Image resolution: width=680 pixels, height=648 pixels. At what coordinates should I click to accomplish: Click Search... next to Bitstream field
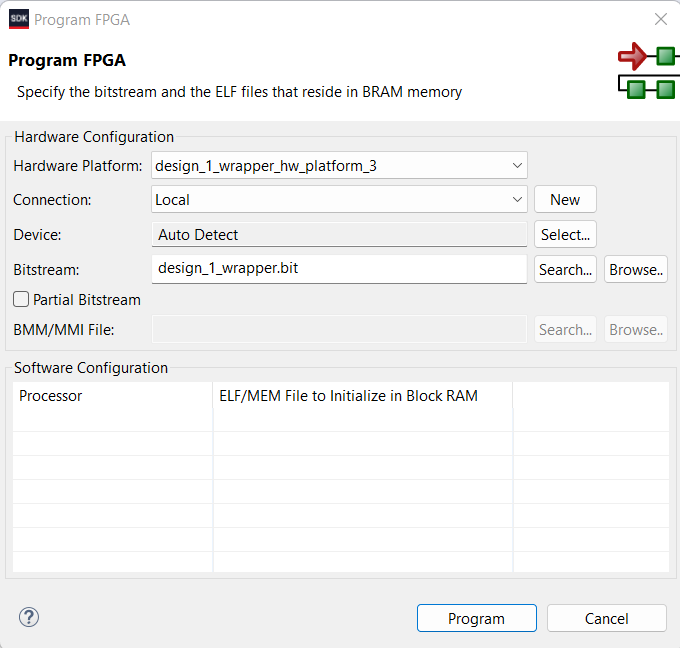click(x=565, y=270)
